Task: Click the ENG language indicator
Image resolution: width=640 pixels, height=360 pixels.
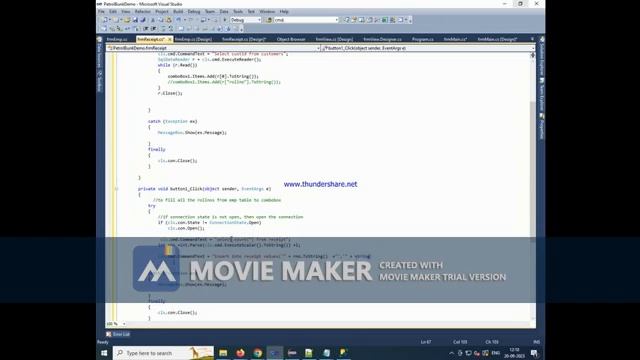Action: [x=496, y=353]
